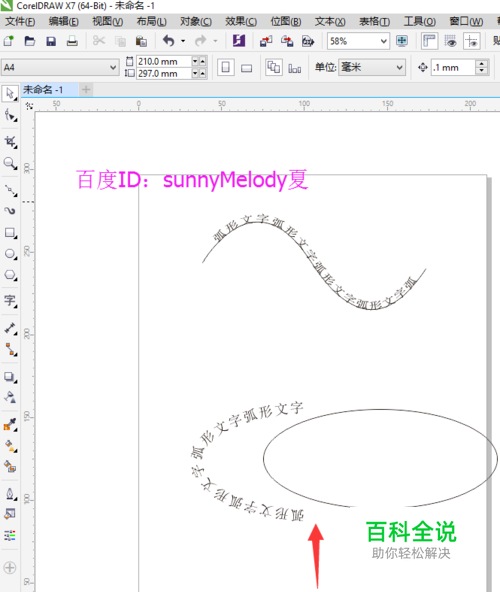Select the Pick tool
The image size is (500, 592).
pyautogui.click(x=10, y=93)
